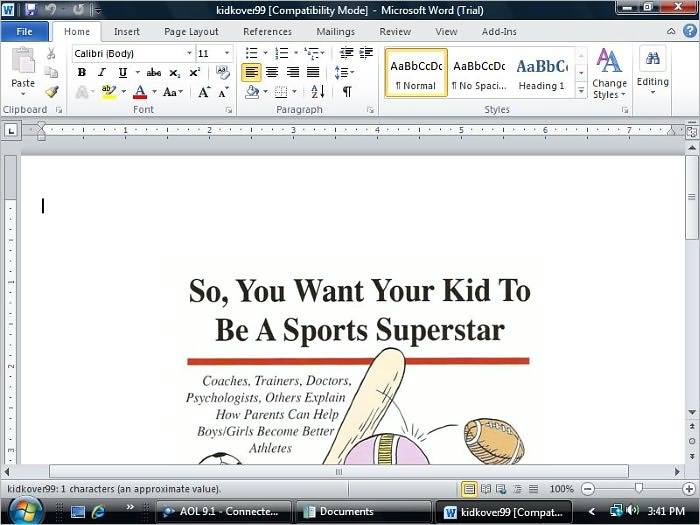Toggle Italic formatting
Screen dimensions: 700x525
pyautogui.click(x=102, y=72)
